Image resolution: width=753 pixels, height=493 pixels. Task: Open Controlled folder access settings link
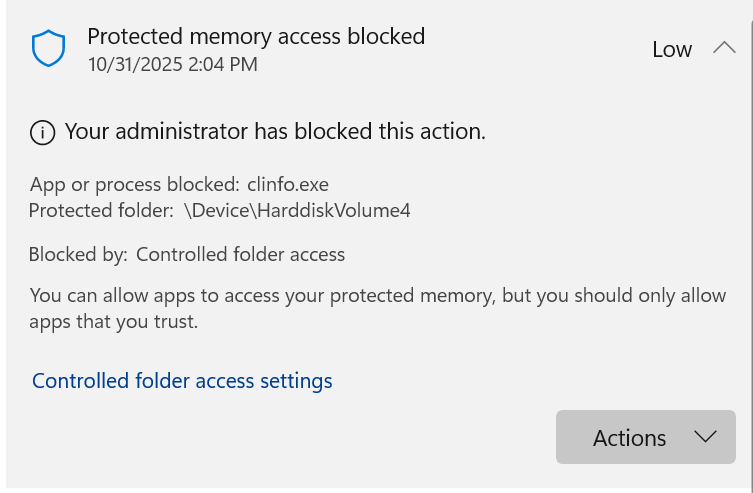(182, 381)
